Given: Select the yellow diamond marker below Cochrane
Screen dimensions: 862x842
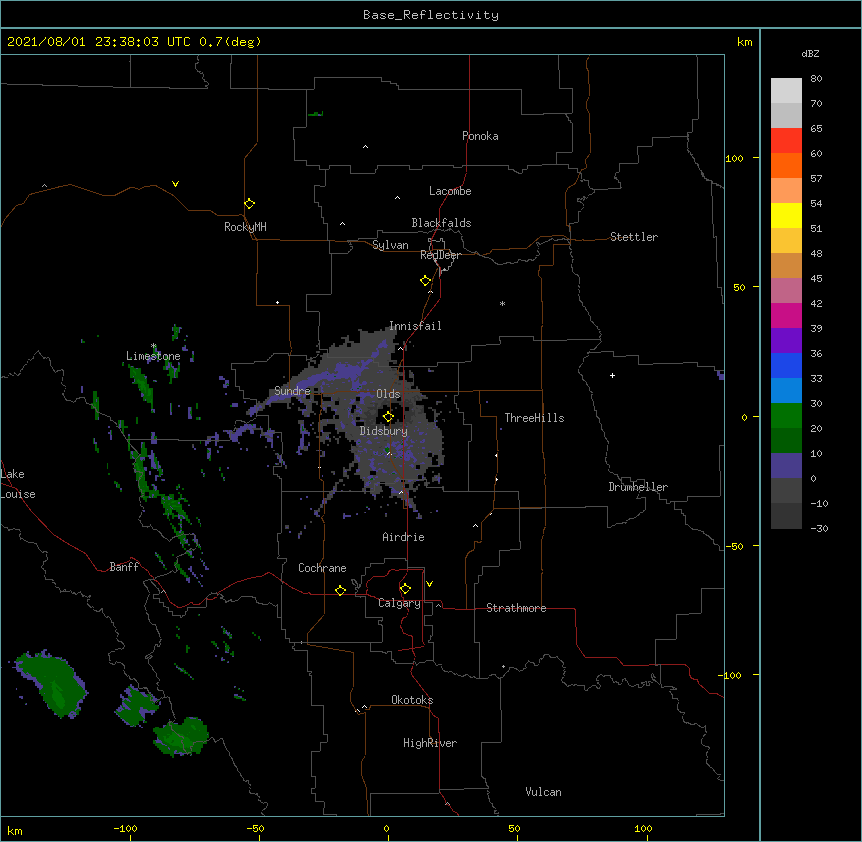Looking at the screenshot, I should 340,590.
